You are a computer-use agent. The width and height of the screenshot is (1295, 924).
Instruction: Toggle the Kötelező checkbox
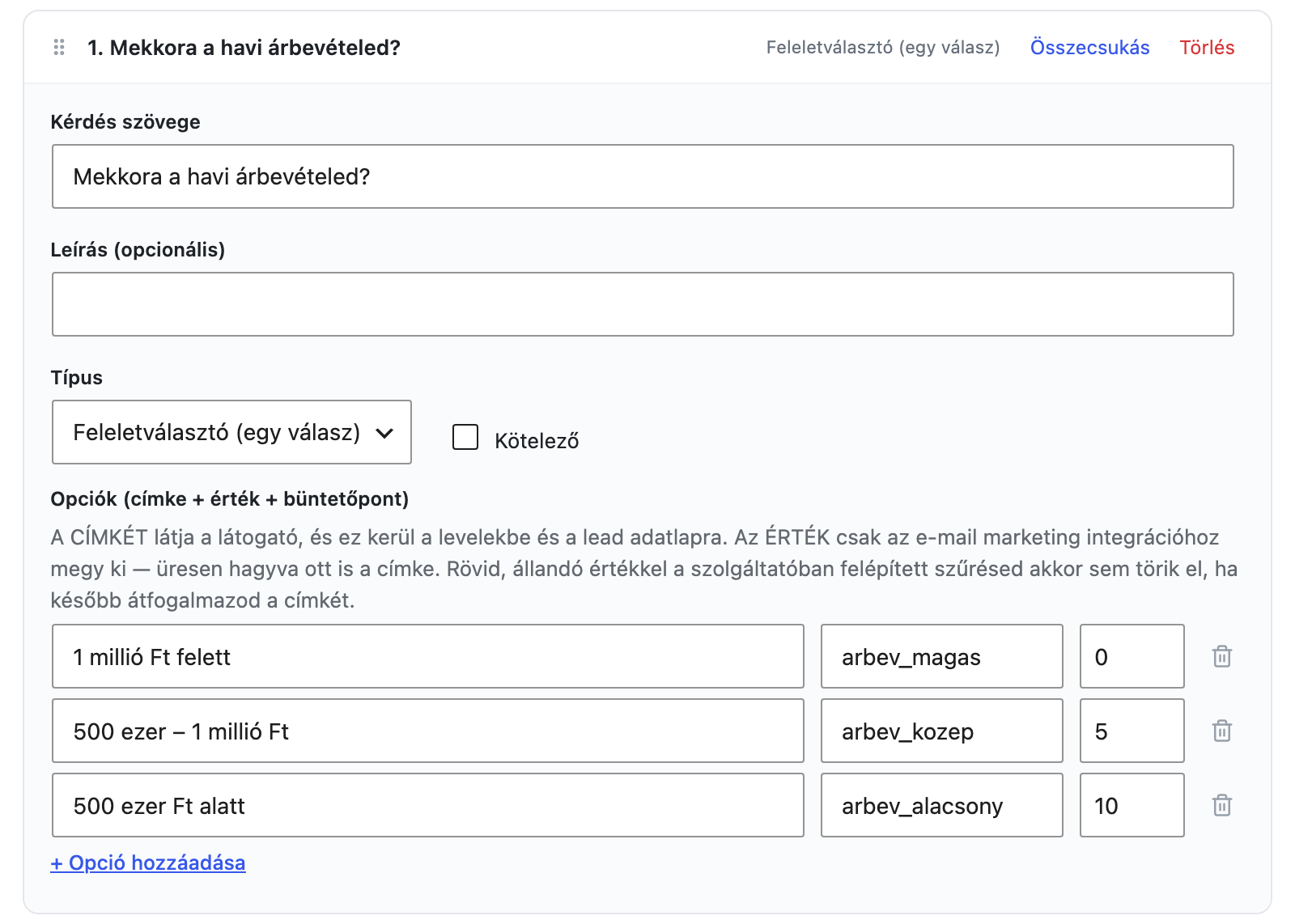465,437
